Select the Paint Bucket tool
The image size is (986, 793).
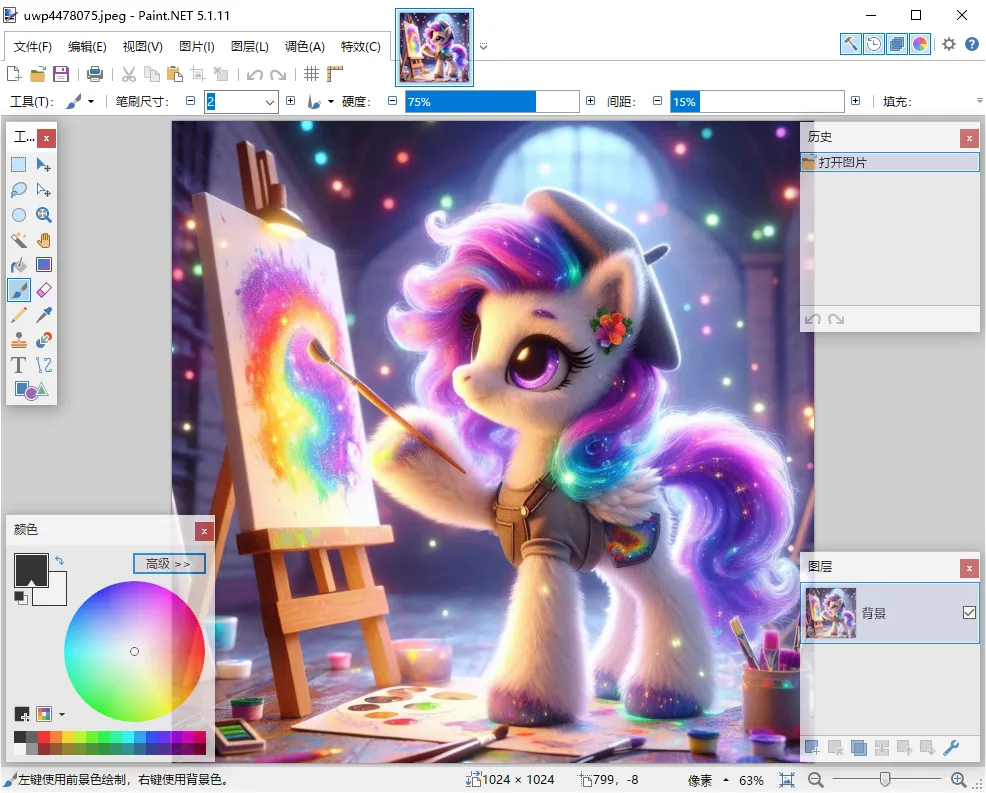pyautogui.click(x=19, y=265)
